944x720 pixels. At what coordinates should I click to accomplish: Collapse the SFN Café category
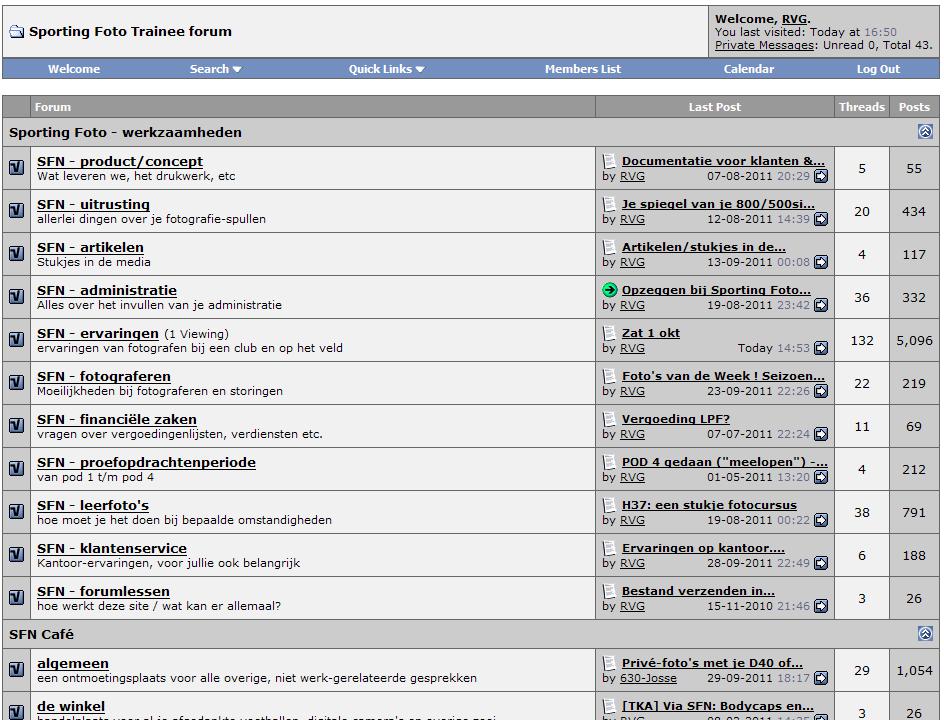coord(925,634)
